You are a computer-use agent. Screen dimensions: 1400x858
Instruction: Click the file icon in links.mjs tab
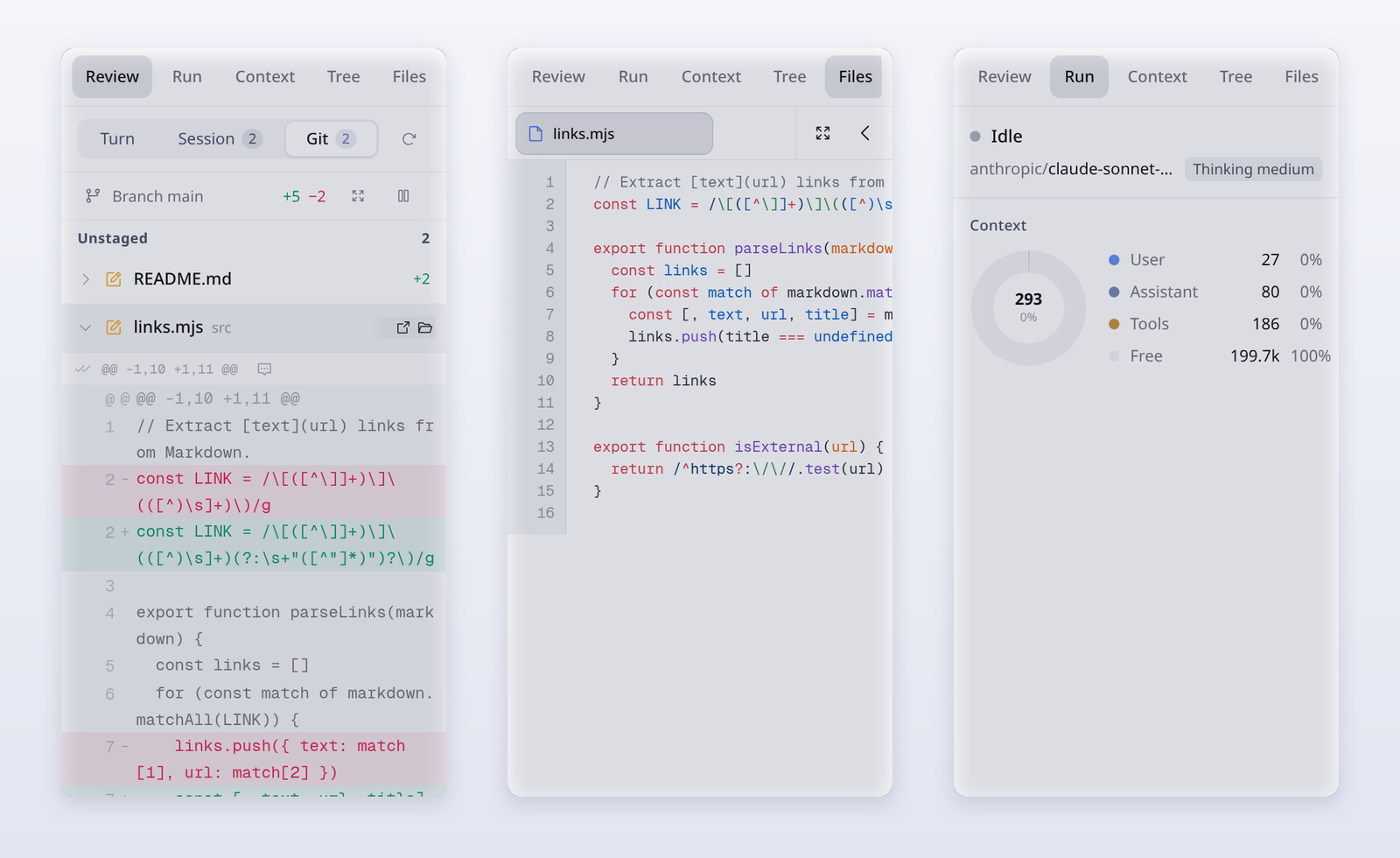tap(535, 134)
